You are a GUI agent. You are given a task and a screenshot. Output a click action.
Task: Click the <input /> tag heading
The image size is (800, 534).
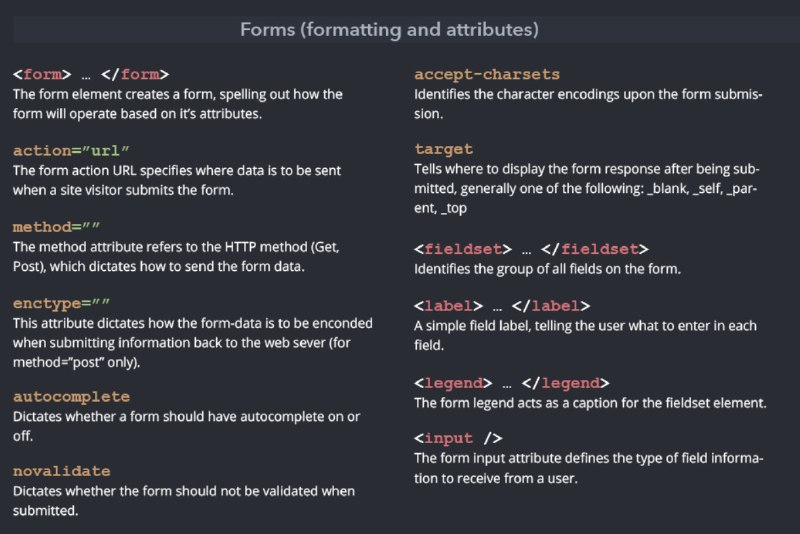(x=458, y=438)
